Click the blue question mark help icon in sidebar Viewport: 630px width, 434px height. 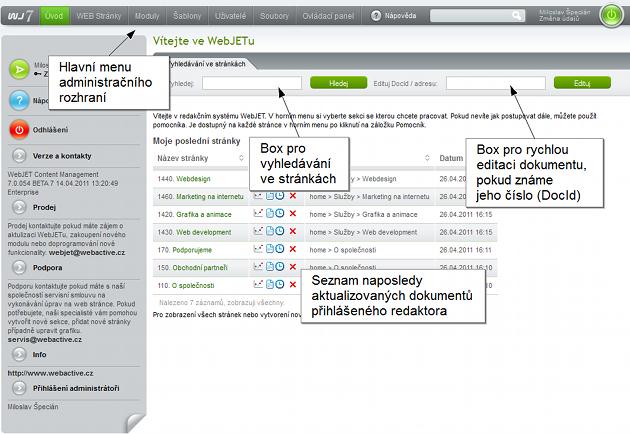pos(19,100)
